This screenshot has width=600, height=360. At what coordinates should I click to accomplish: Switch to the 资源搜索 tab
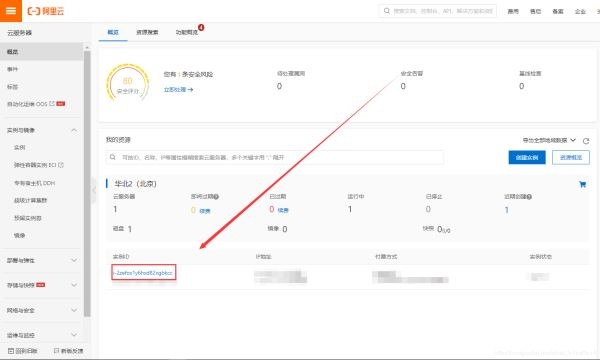click(147, 32)
